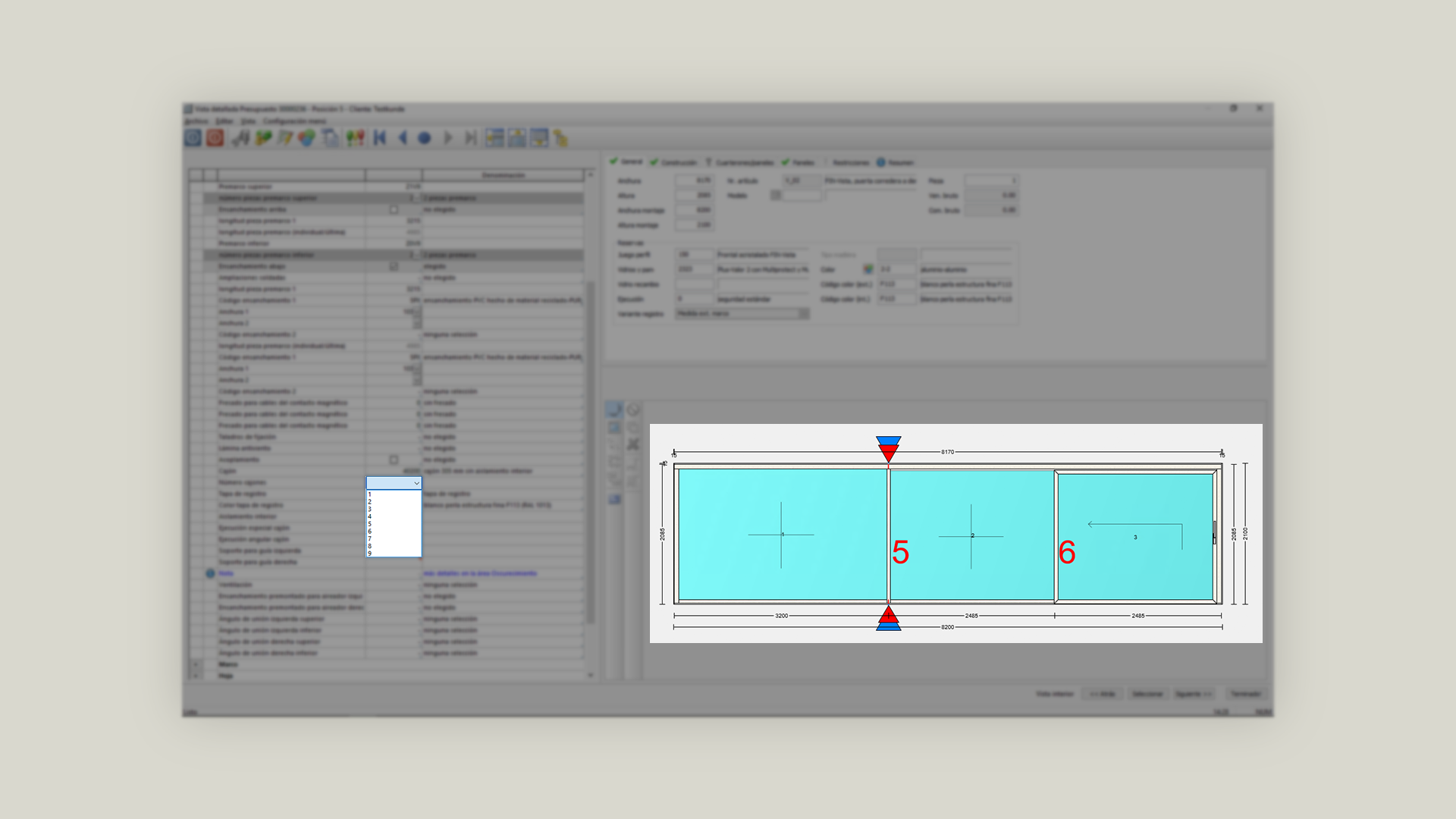The height and width of the screenshot is (819, 1456).
Task: Choose option 7 in the dropdown list
Action: coord(394,538)
